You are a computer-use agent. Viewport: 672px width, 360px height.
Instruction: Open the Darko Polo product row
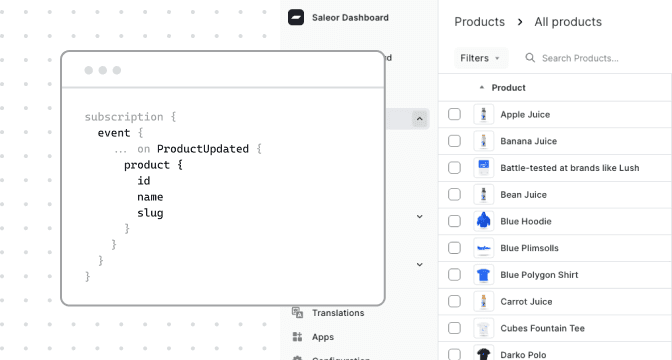555,351
